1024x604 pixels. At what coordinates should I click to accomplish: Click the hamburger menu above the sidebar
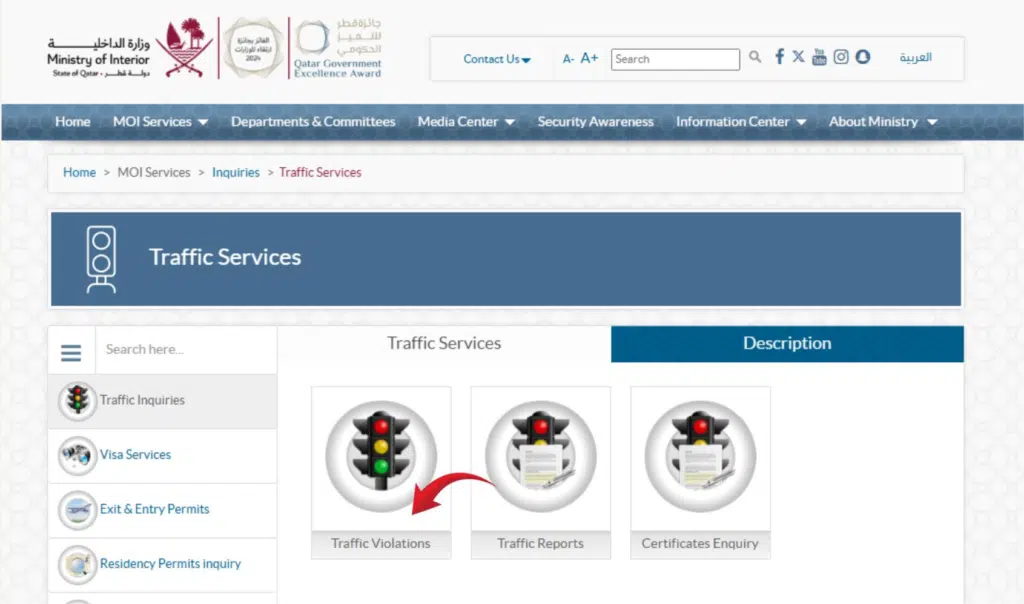click(71, 350)
